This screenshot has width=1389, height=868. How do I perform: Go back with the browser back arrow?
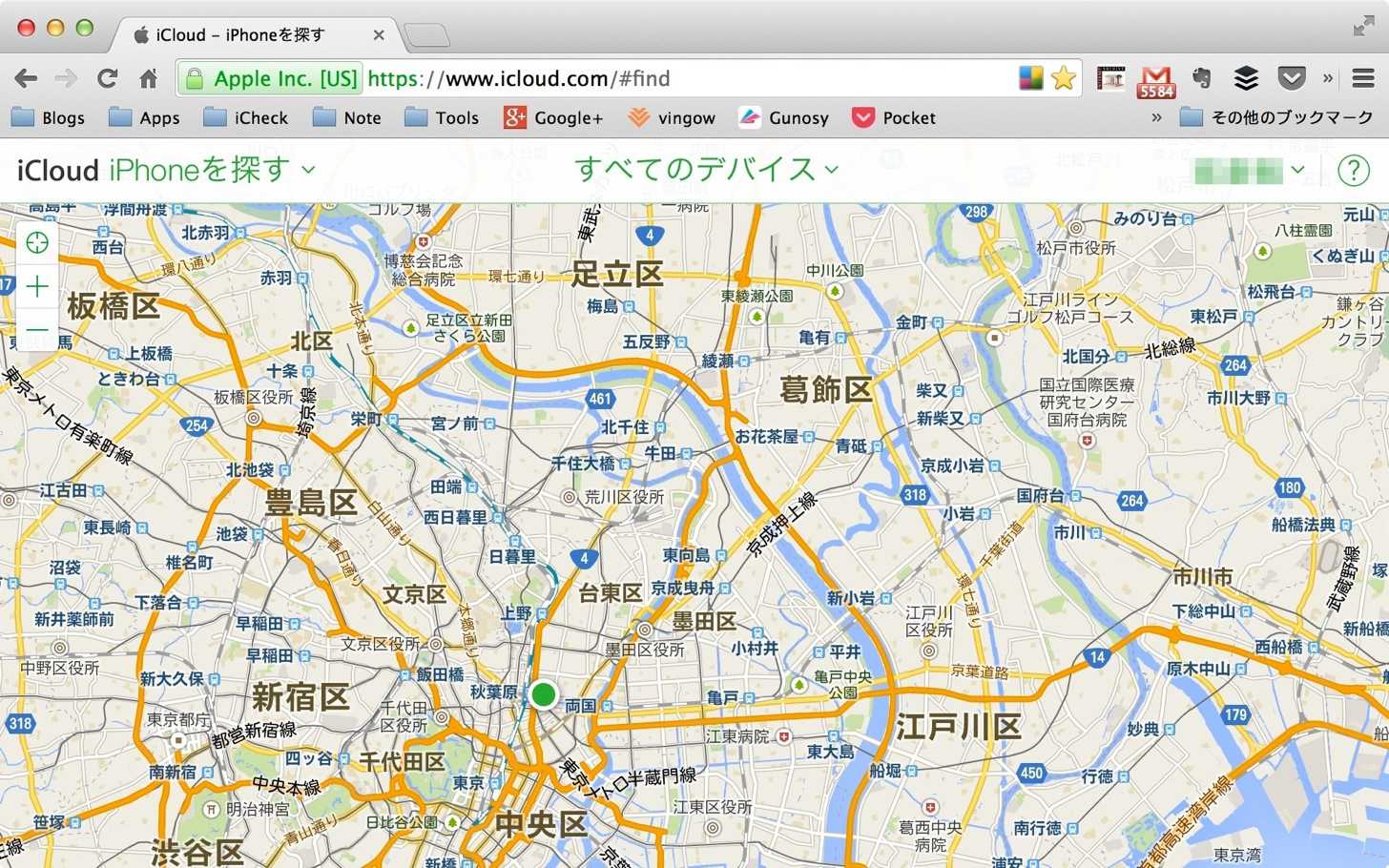coord(26,78)
